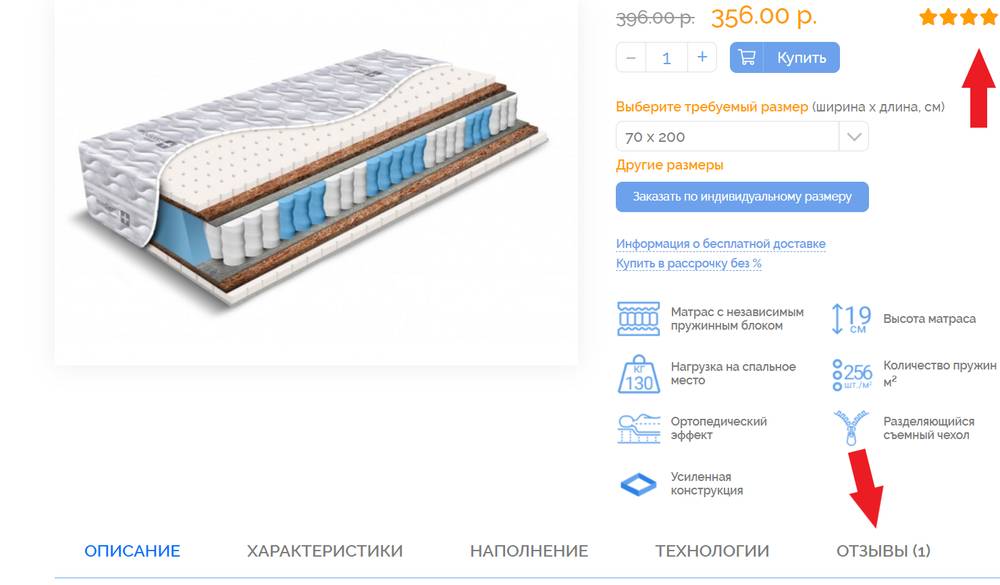Image resolution: width=1000 pixels, height=585 pixels.
Task: Open the Информация о бесплатной доставке link
Action: click(x=721, y=244)
